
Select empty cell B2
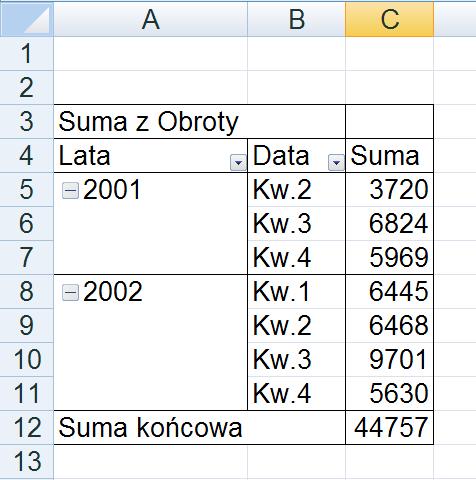pos(297,87)
